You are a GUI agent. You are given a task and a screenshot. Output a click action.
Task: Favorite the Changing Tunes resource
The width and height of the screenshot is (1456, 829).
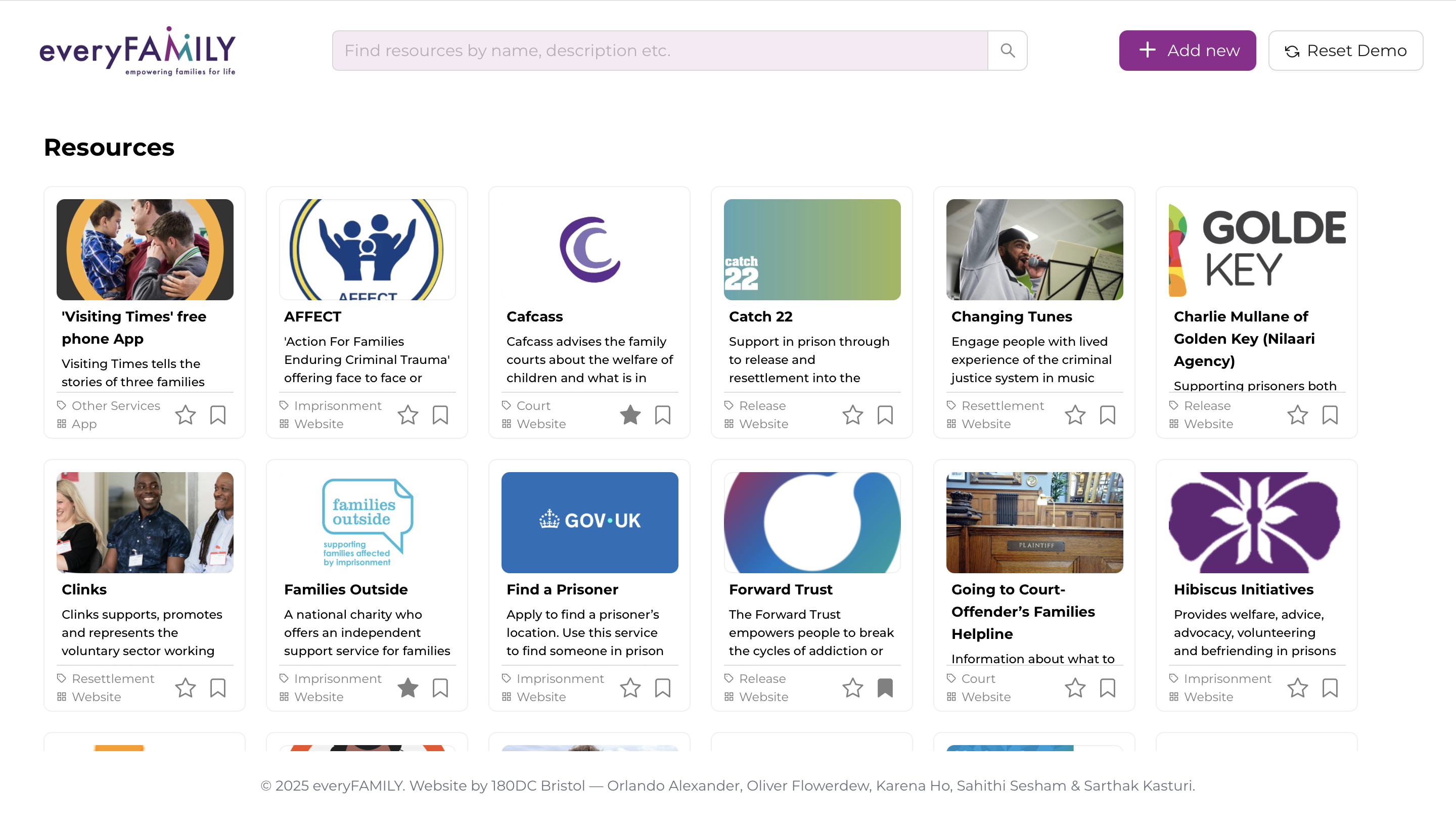click(1074, 415)
